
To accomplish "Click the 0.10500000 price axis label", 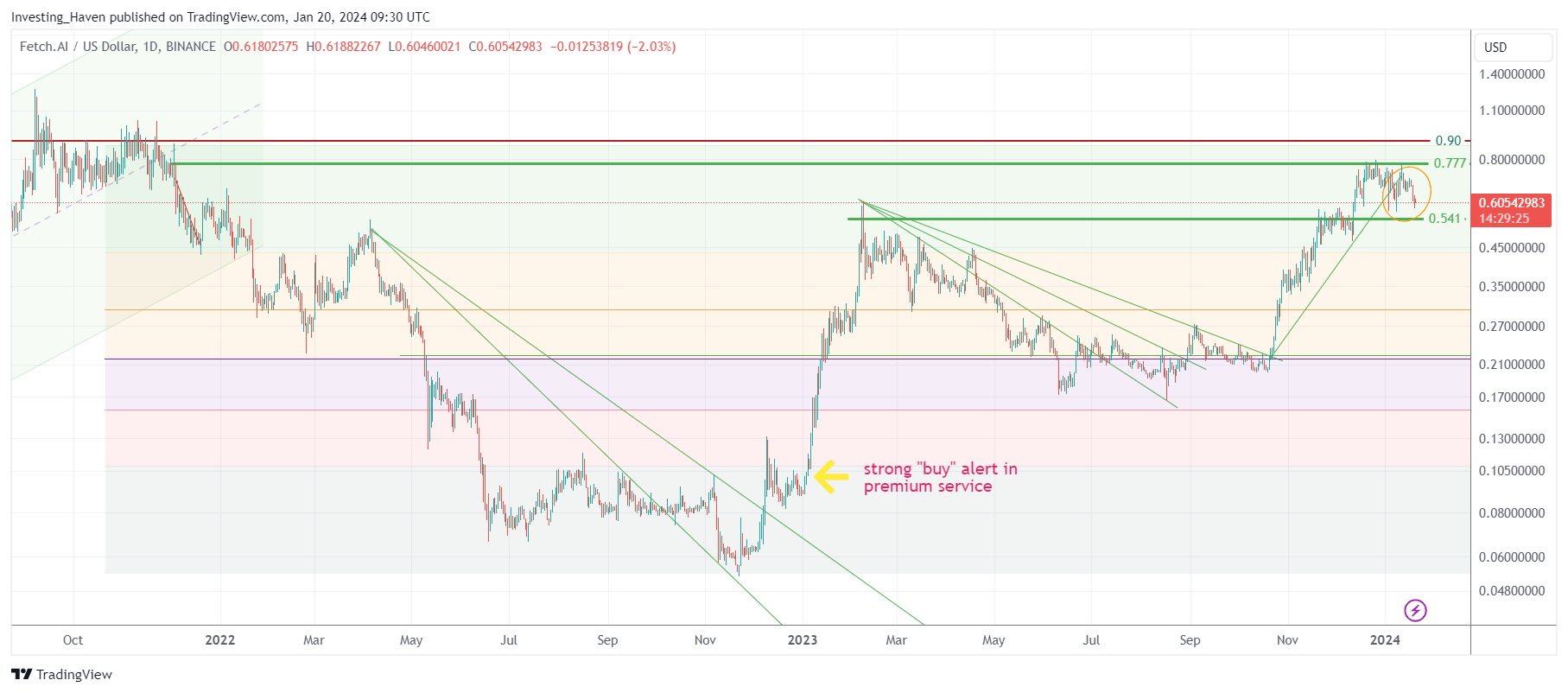I will [x=1512, y=471].
